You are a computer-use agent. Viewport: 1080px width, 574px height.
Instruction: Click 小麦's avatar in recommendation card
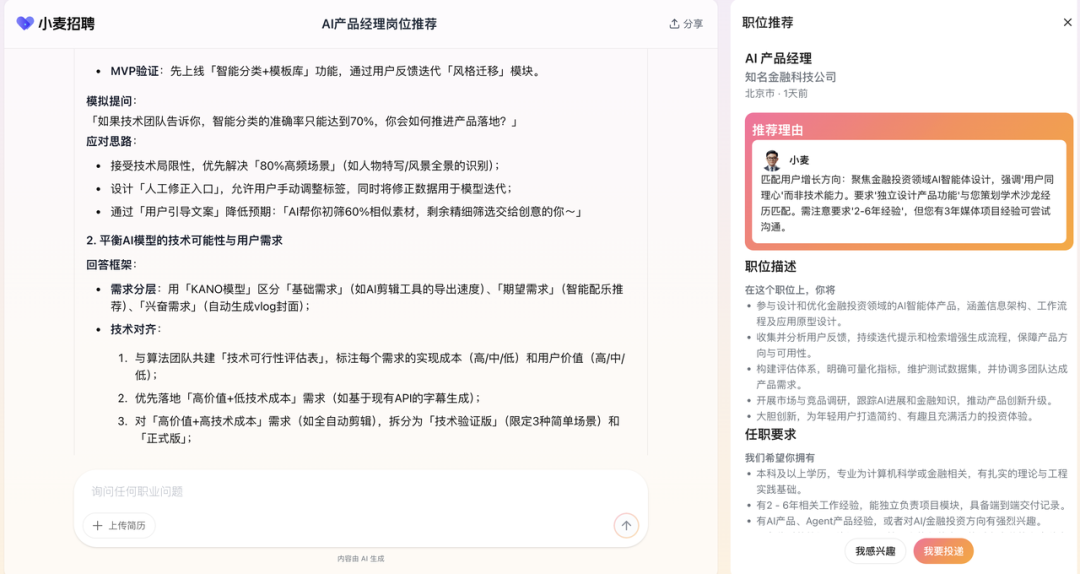(771, 160)
